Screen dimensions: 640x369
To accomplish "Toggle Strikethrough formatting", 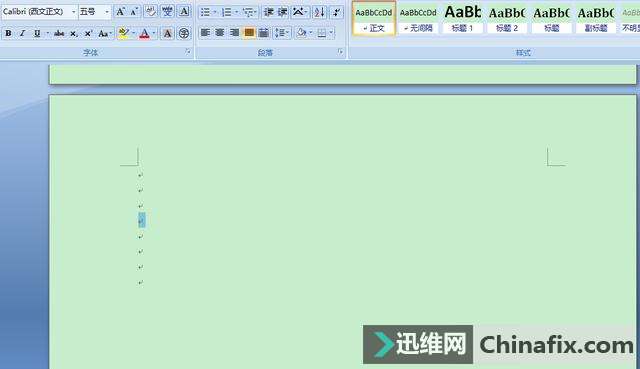I will (x=59, y=33).
